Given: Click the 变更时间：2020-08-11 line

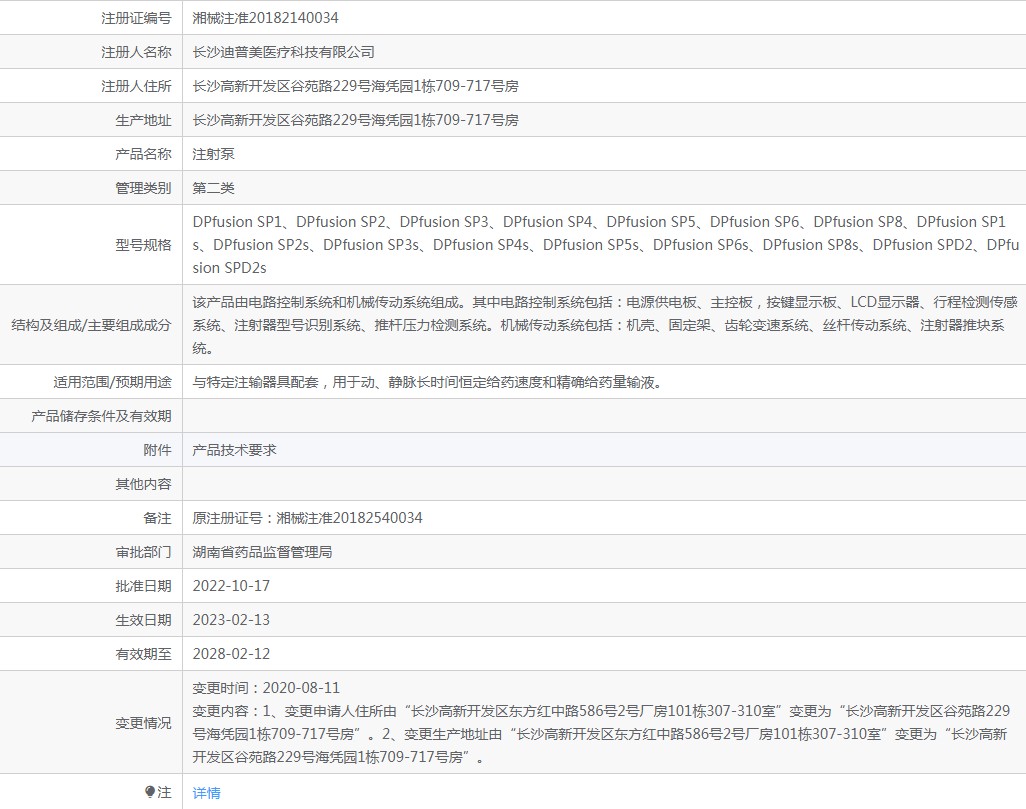Looking at the screenshot, I should coord(266,688).
